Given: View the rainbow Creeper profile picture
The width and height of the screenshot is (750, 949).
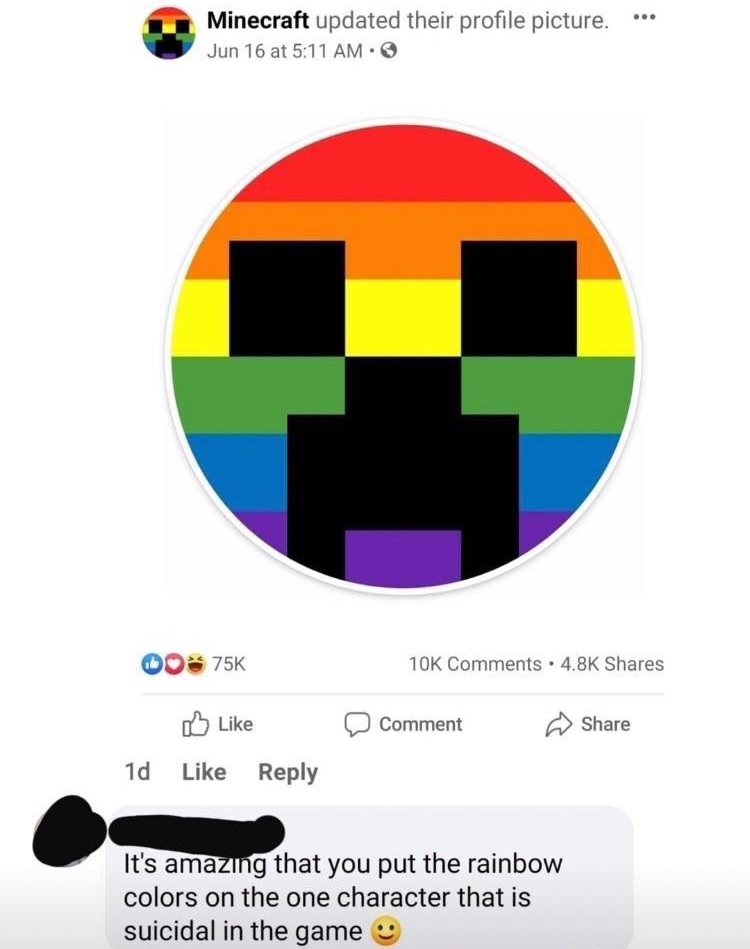Looking at the screenshot, I should [403, 356].
